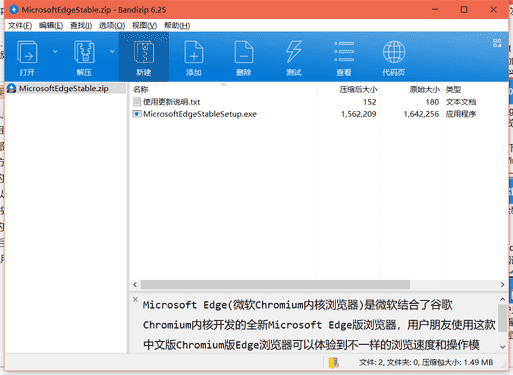Click the horizontal scrollbar left arrow
The width and height of the screenshot is (513, 375).
pos(135,284)
